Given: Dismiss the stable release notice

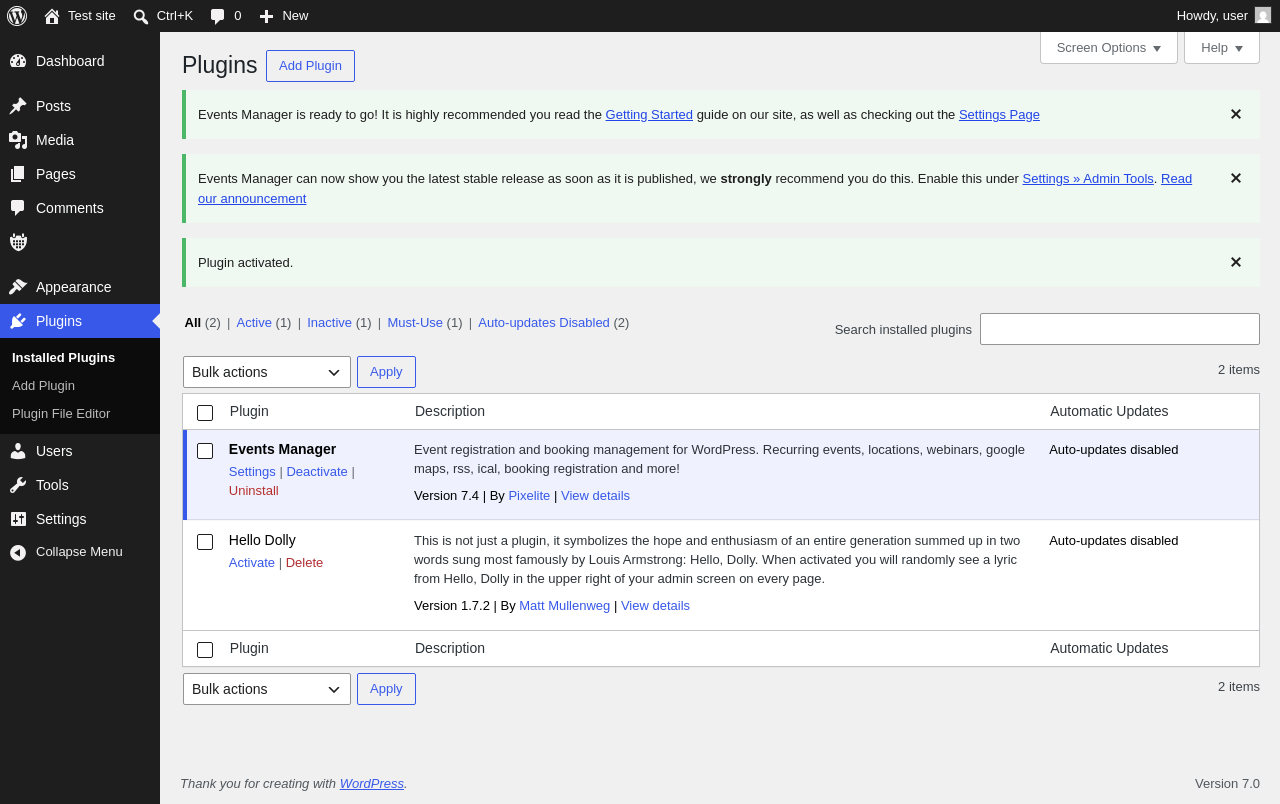Looking at the screenshot, I should pyautogui.click(x=1235, y=178).
